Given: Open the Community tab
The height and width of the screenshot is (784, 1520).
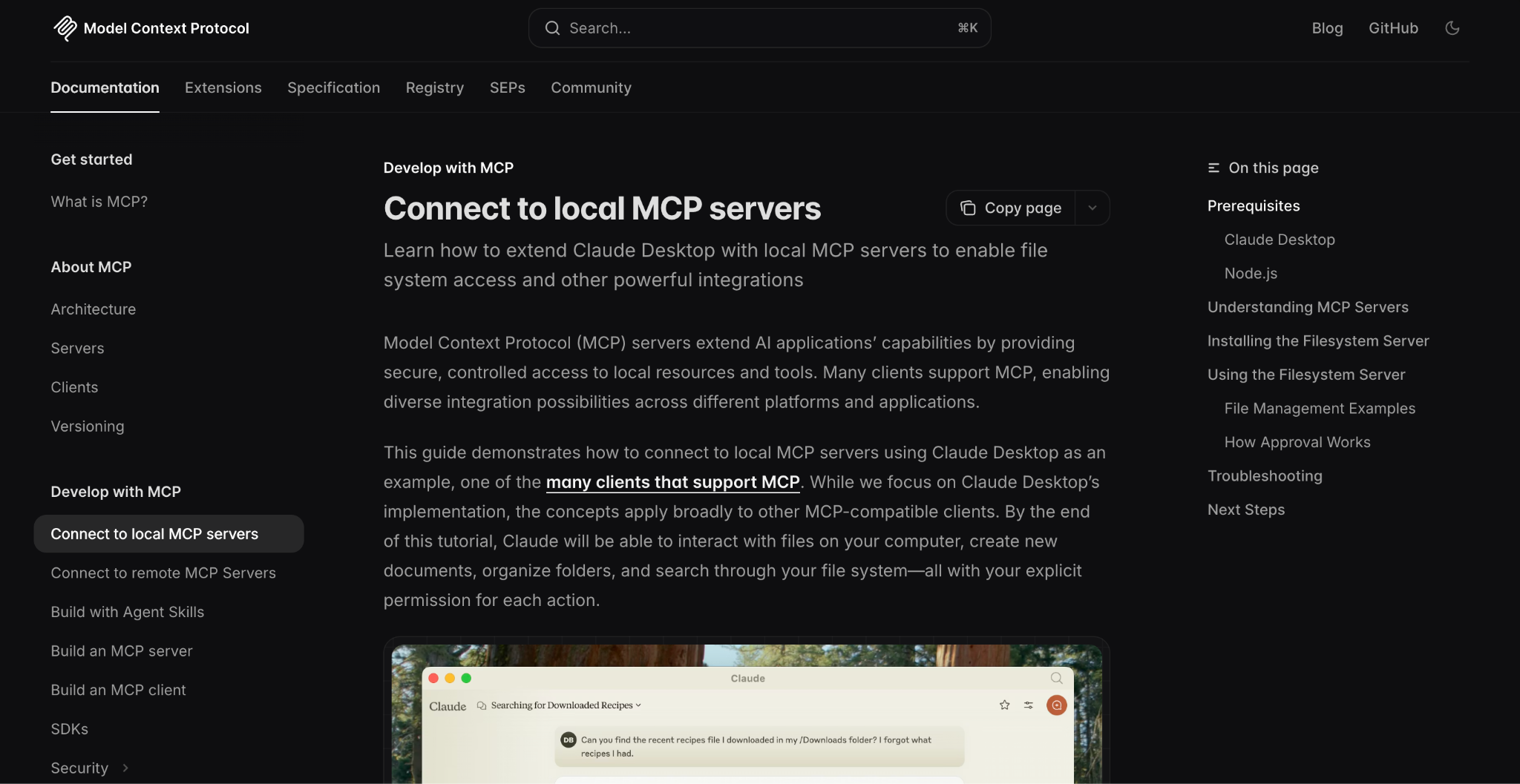Looking at the screenshot, I should 591,88.
